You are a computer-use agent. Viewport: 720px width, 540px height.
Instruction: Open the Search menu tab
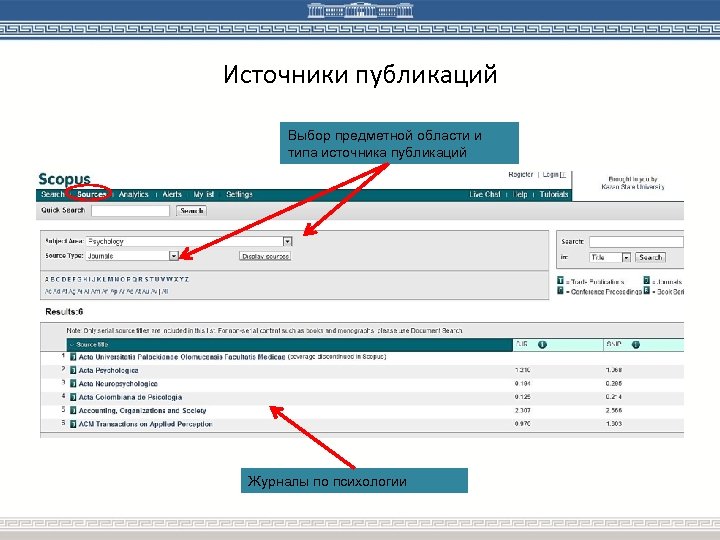click(52, 194)
